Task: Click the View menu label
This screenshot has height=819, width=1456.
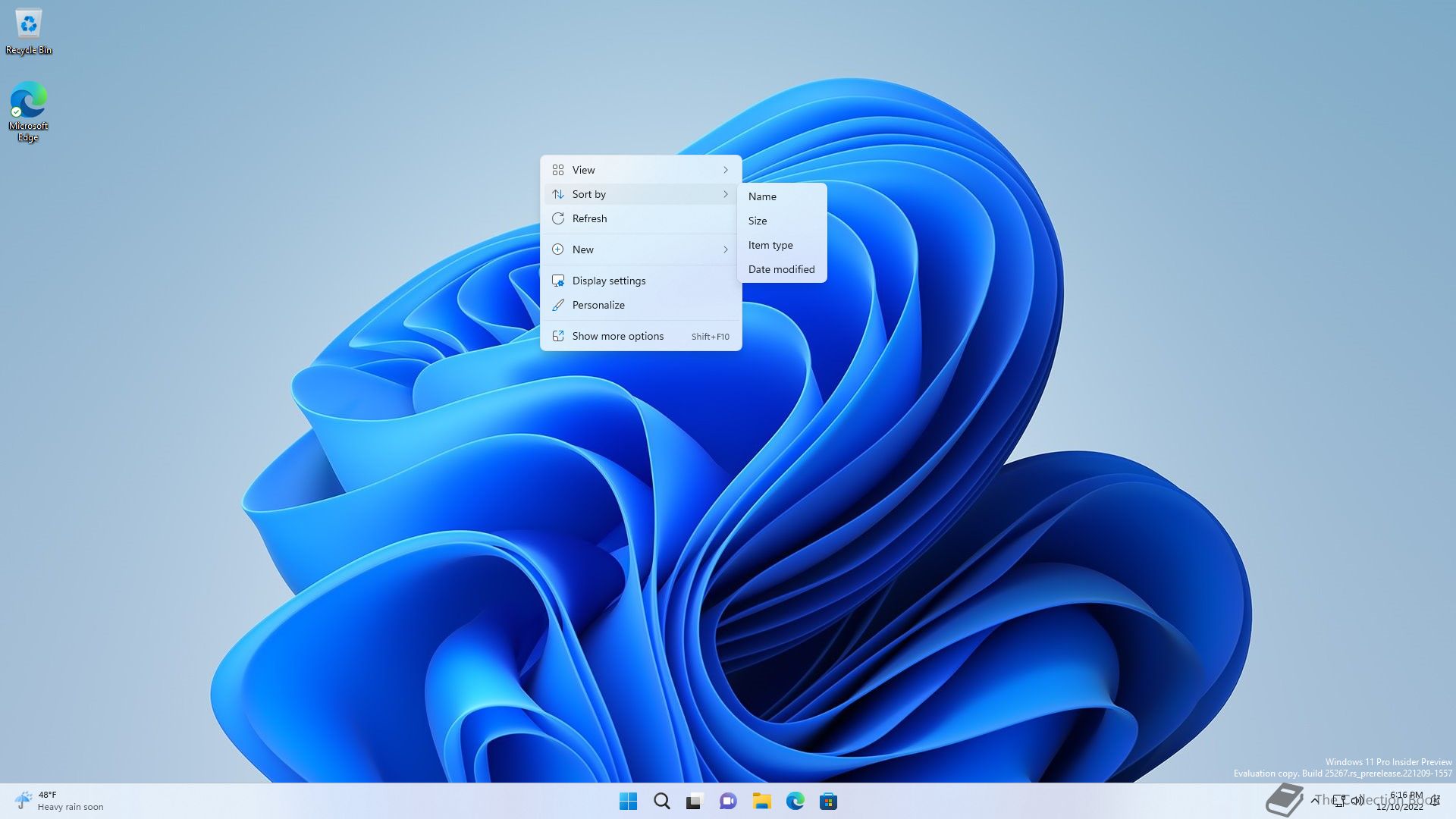Action: tap(583, 170)
